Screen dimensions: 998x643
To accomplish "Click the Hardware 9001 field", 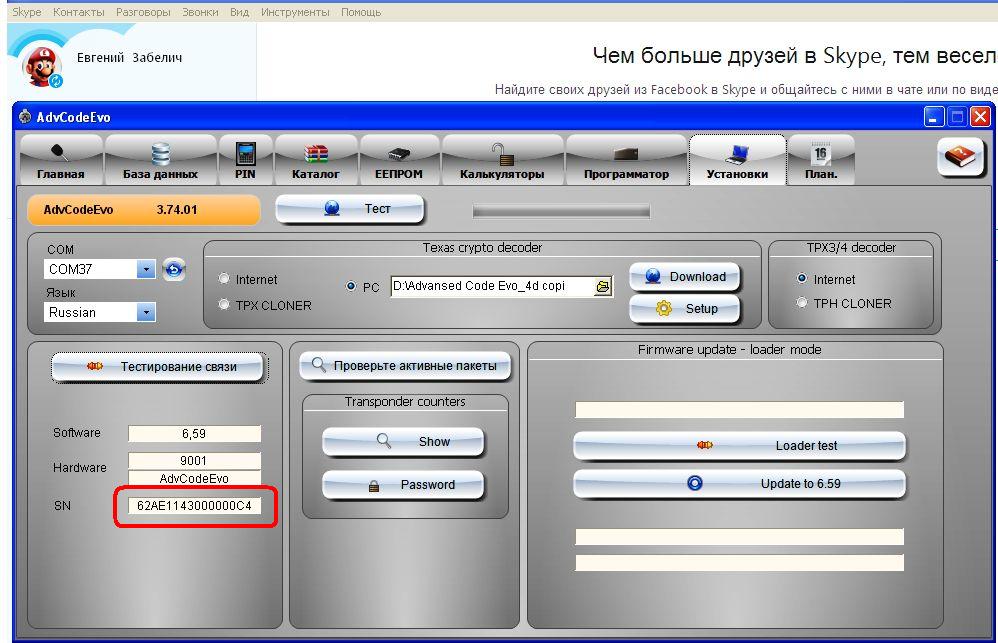I will [x=194, y=460].
